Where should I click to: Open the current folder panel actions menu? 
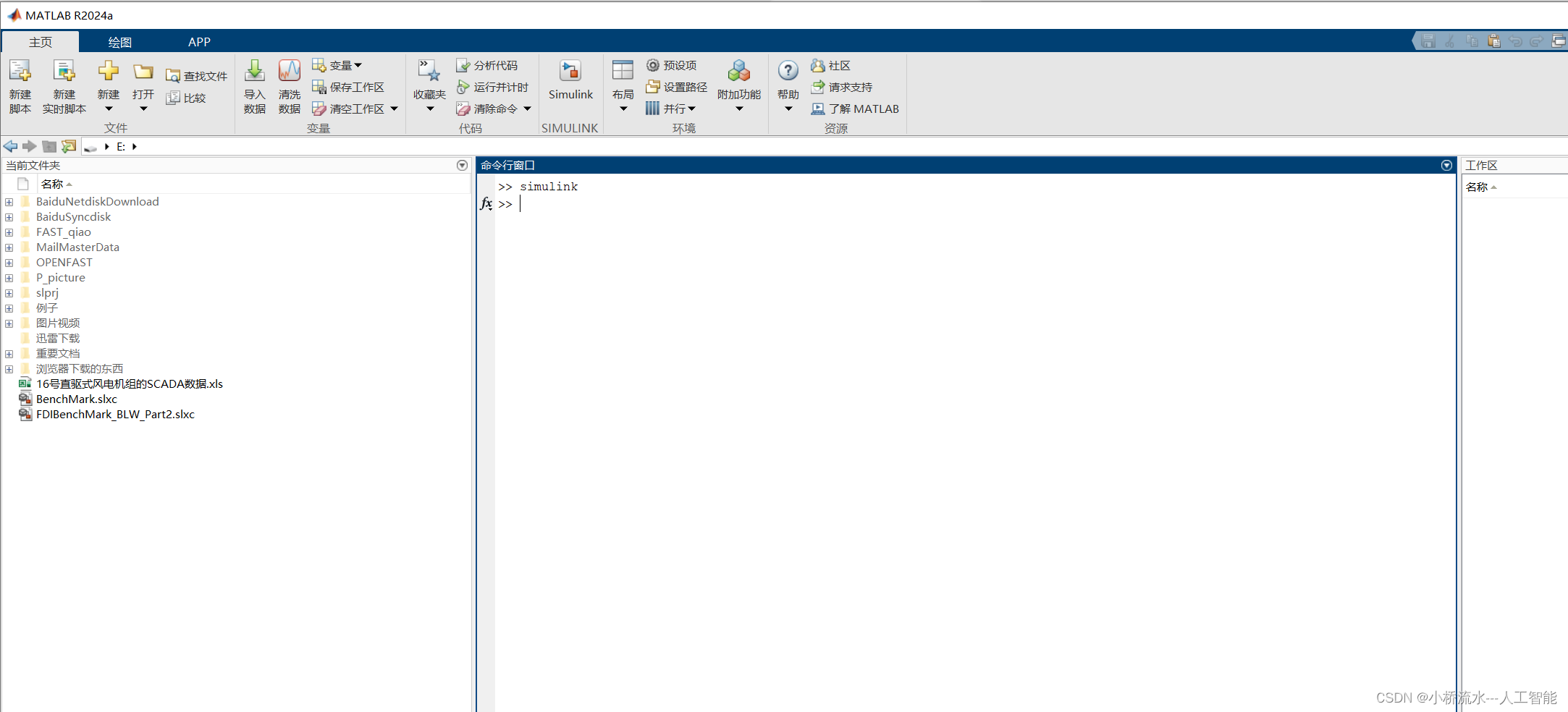coord(462,166)
